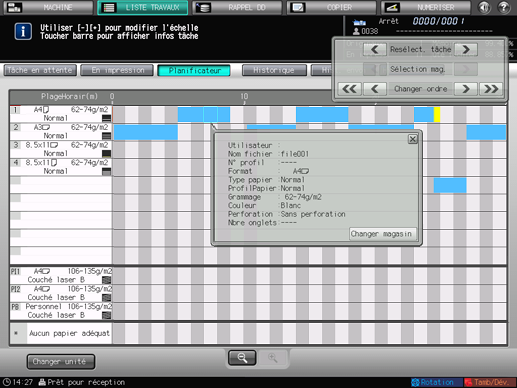Open the help question mark icon
517x388 pixels.
pyautogui.click(x=504, y=7)
